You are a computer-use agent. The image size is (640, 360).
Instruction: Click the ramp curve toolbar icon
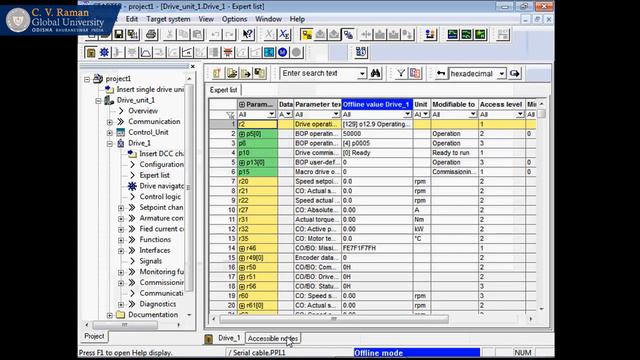click(145, 52)
